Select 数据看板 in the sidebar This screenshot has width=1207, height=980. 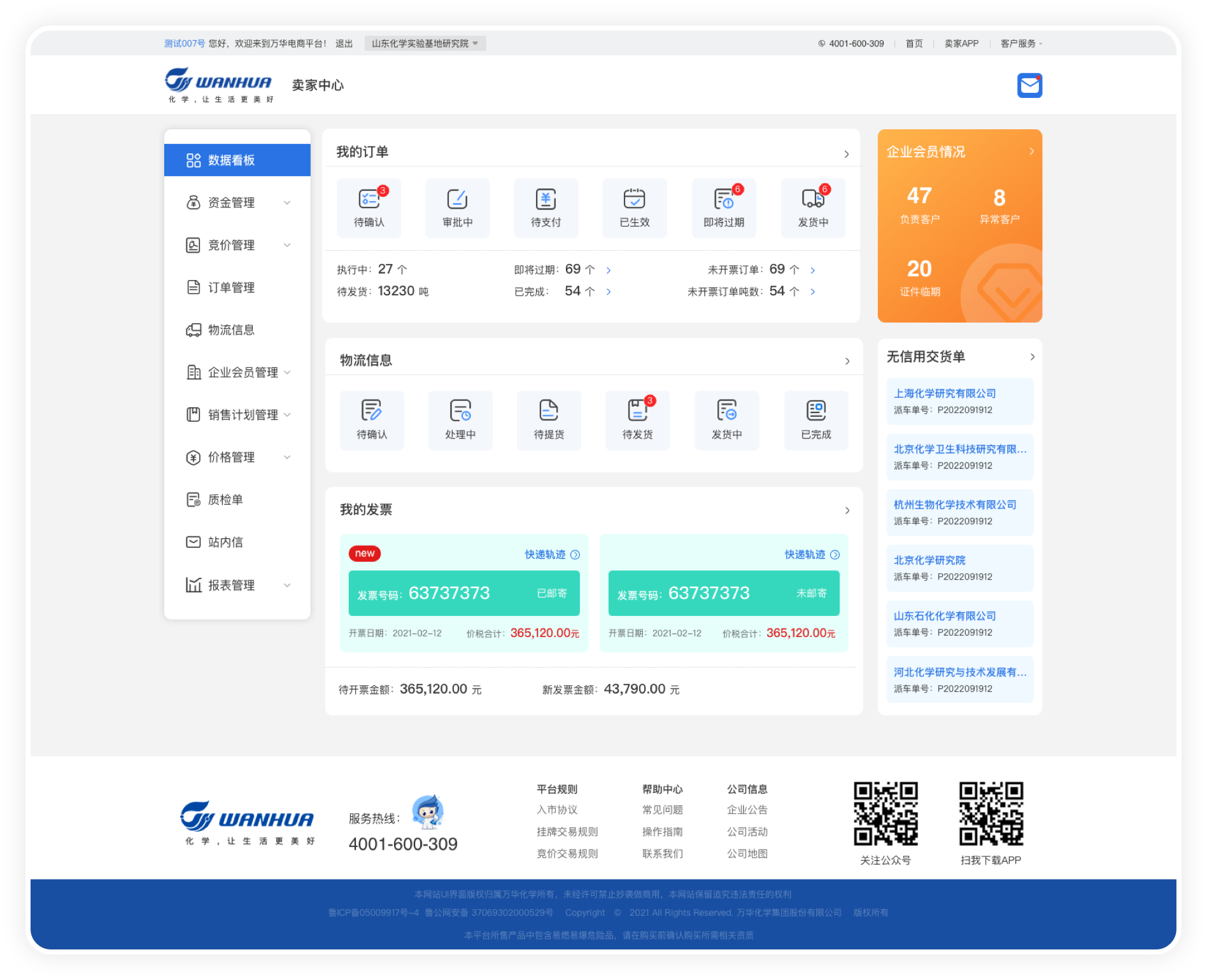click(237, 160)
